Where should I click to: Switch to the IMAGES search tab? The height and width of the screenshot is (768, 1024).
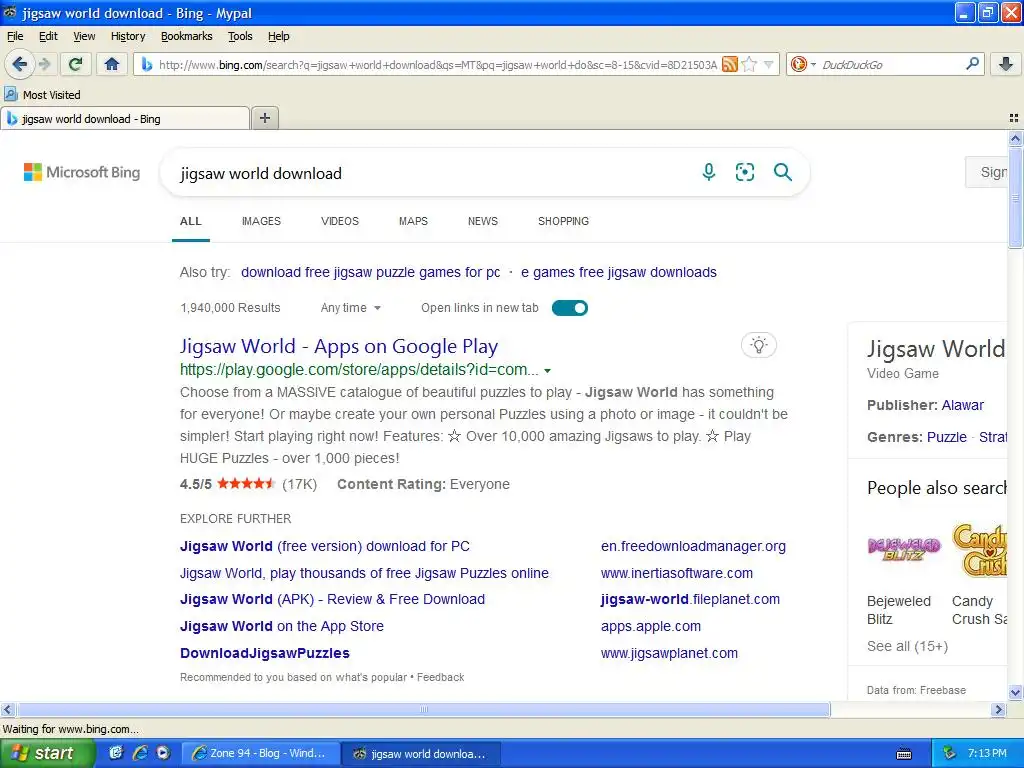coord(261,221)
